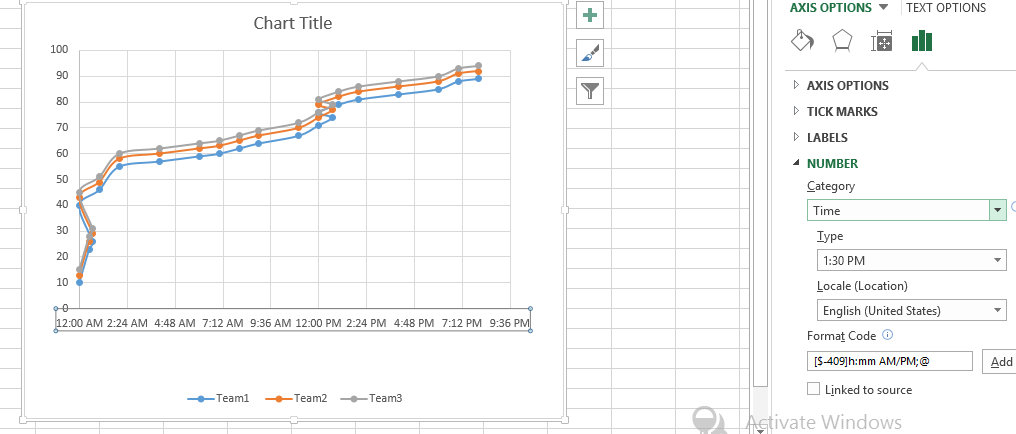
Task: Switch to the TEXT OPTIONS tab
Action: coord(945,8)
